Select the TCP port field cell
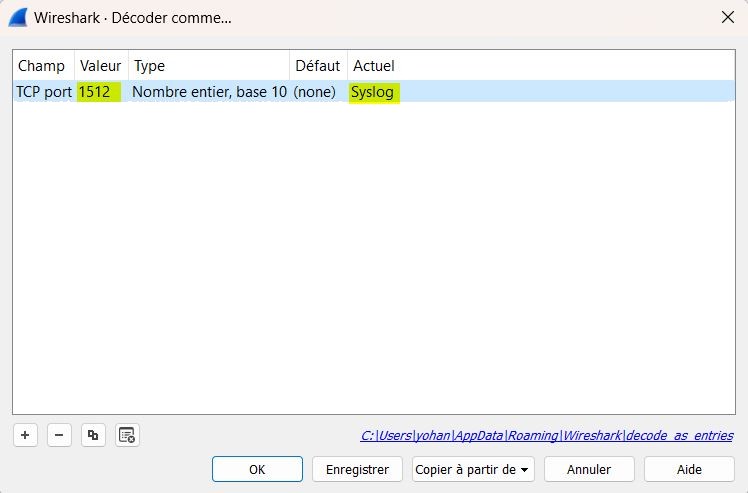The image size is (748, 493). [44, 92]
